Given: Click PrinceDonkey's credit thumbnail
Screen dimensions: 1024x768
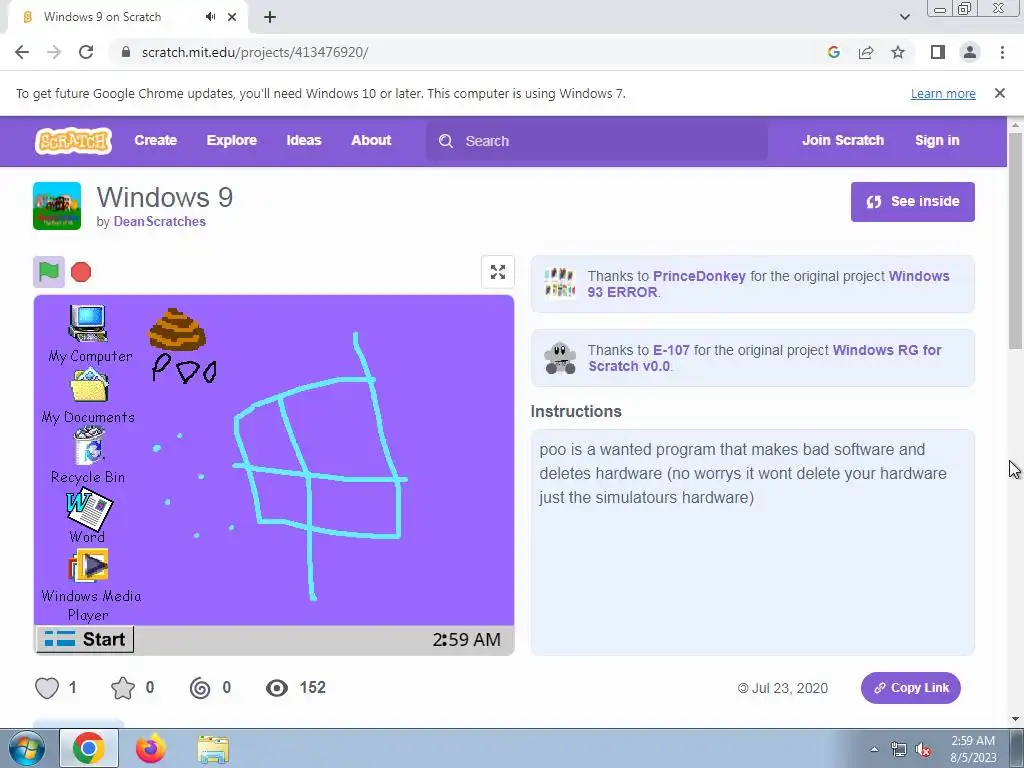Looking at the screenshot, I should (560, 282).
